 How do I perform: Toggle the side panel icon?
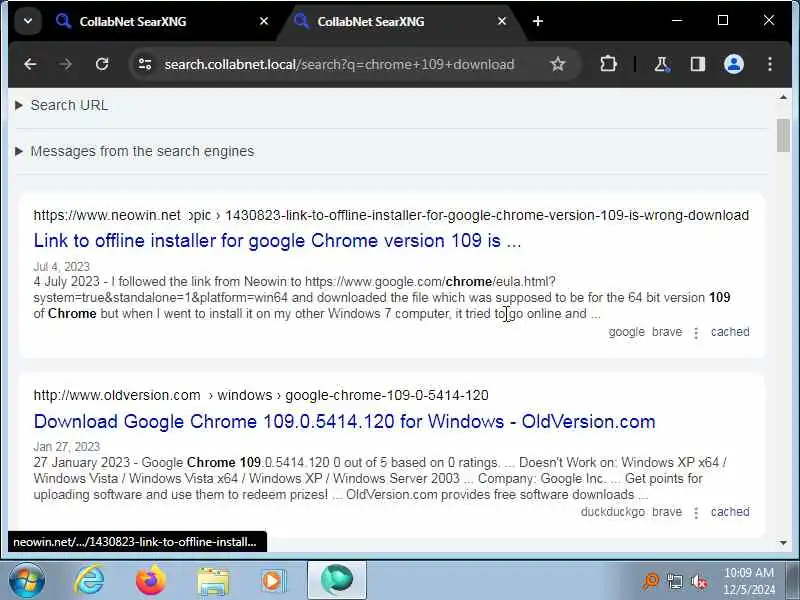pyautogui.click(x=697, y=64)
